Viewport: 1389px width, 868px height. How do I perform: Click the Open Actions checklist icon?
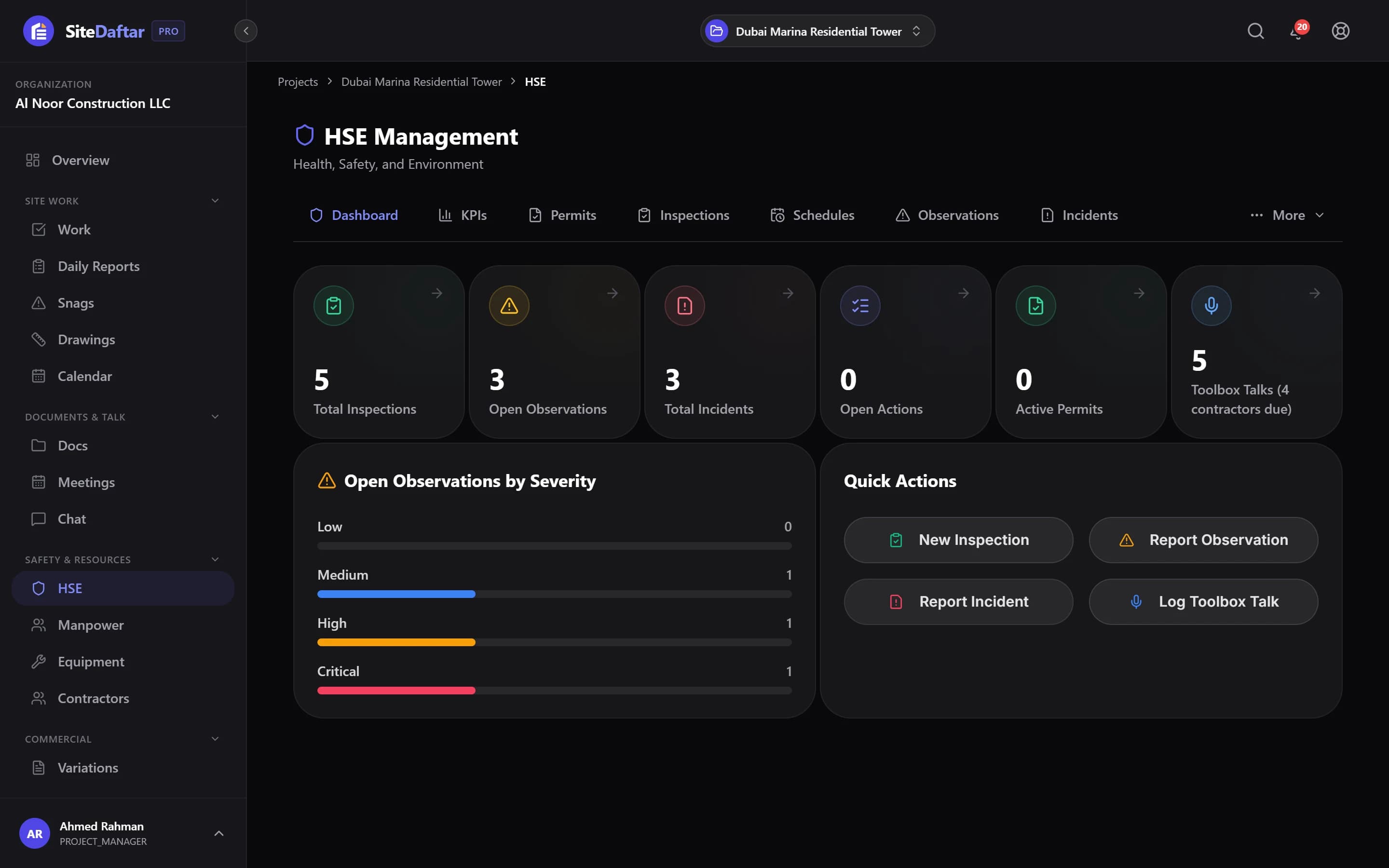860,305
